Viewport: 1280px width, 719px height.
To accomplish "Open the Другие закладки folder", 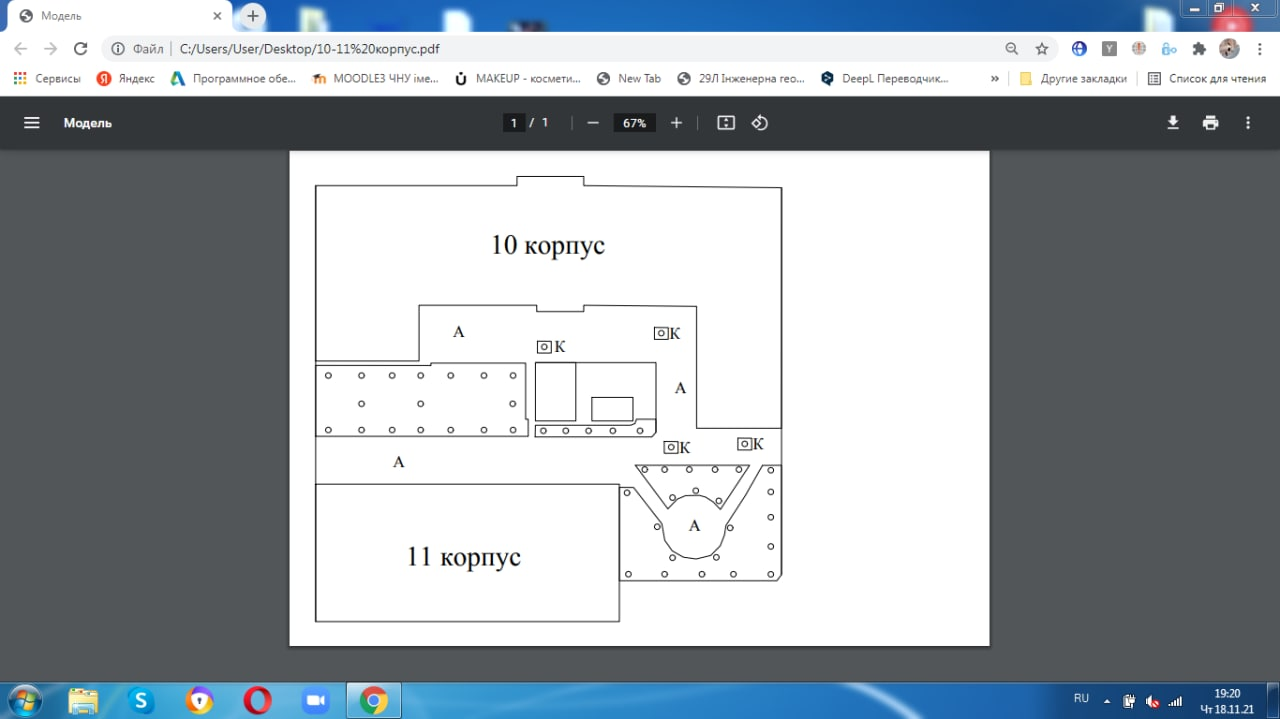I will click(1073, 78).
